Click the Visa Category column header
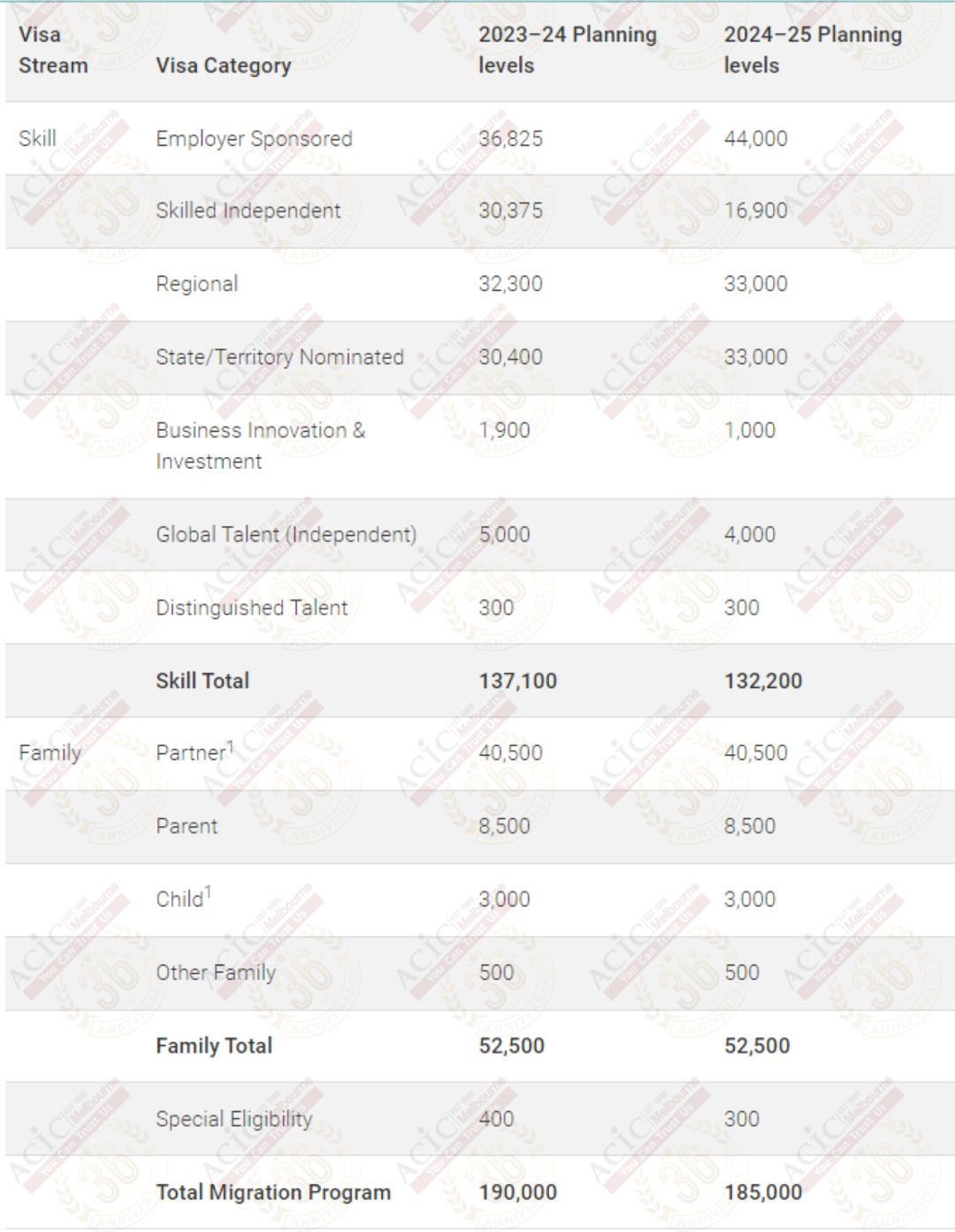 coord(223,65)
